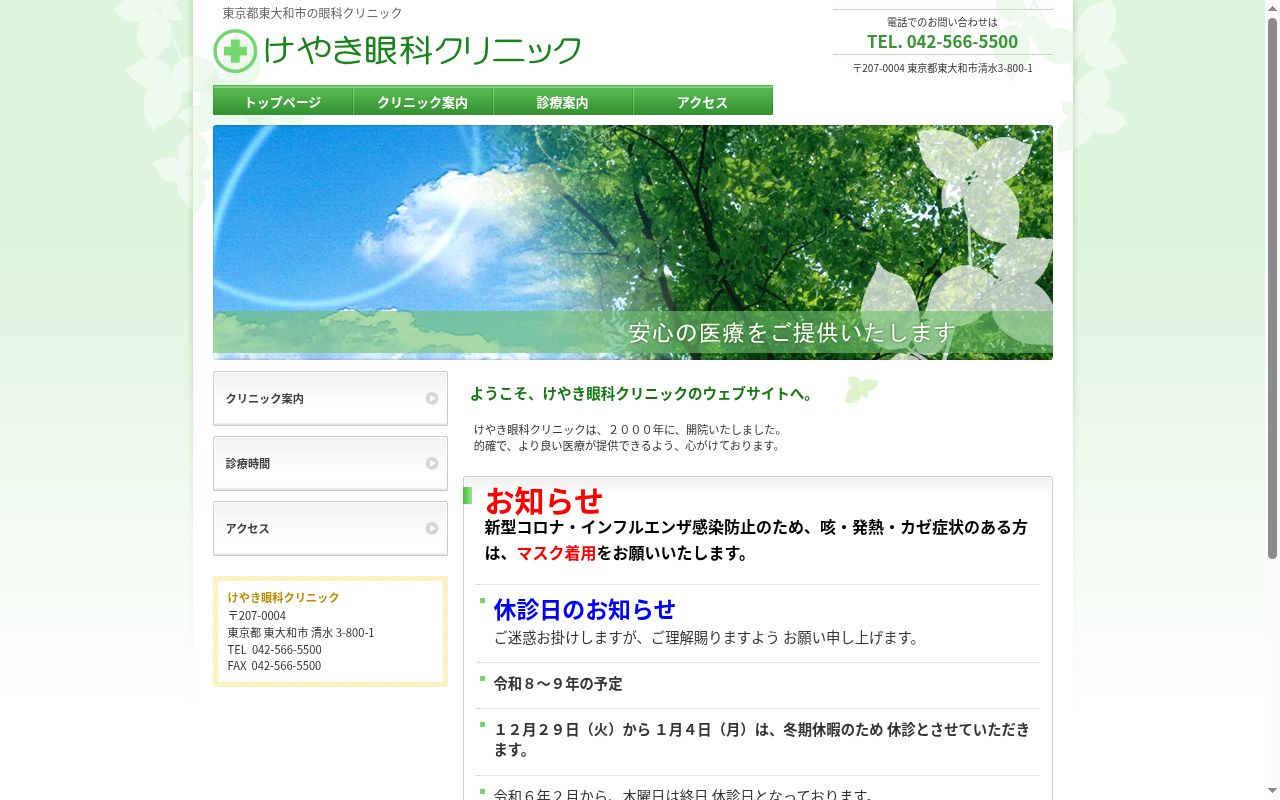Viewport: 1280px width, 800px height.
Task: Click the sentence about opening in ２０００年
Action: click(630, 430)
